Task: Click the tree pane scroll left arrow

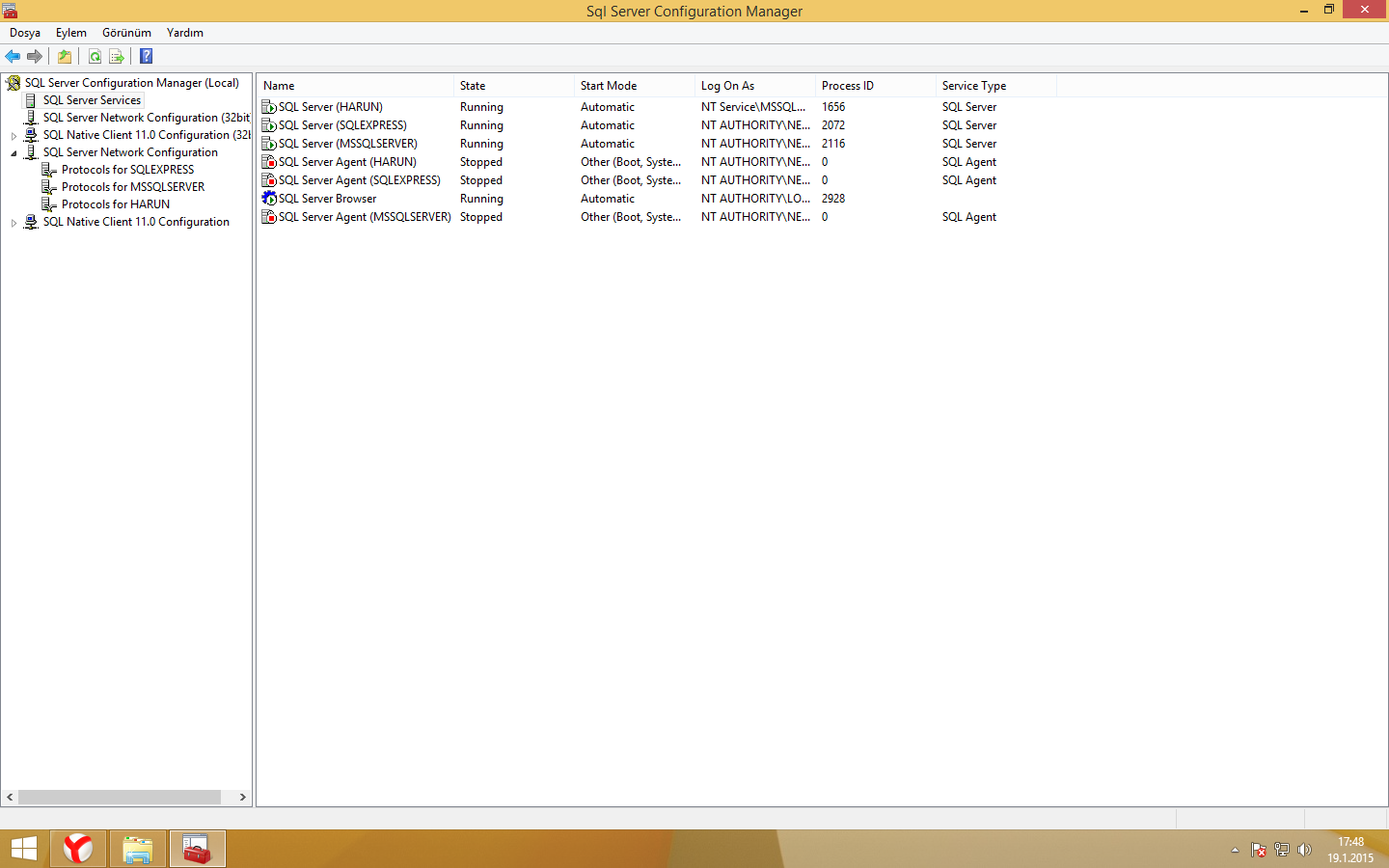Action: click(x=10, y=798)
